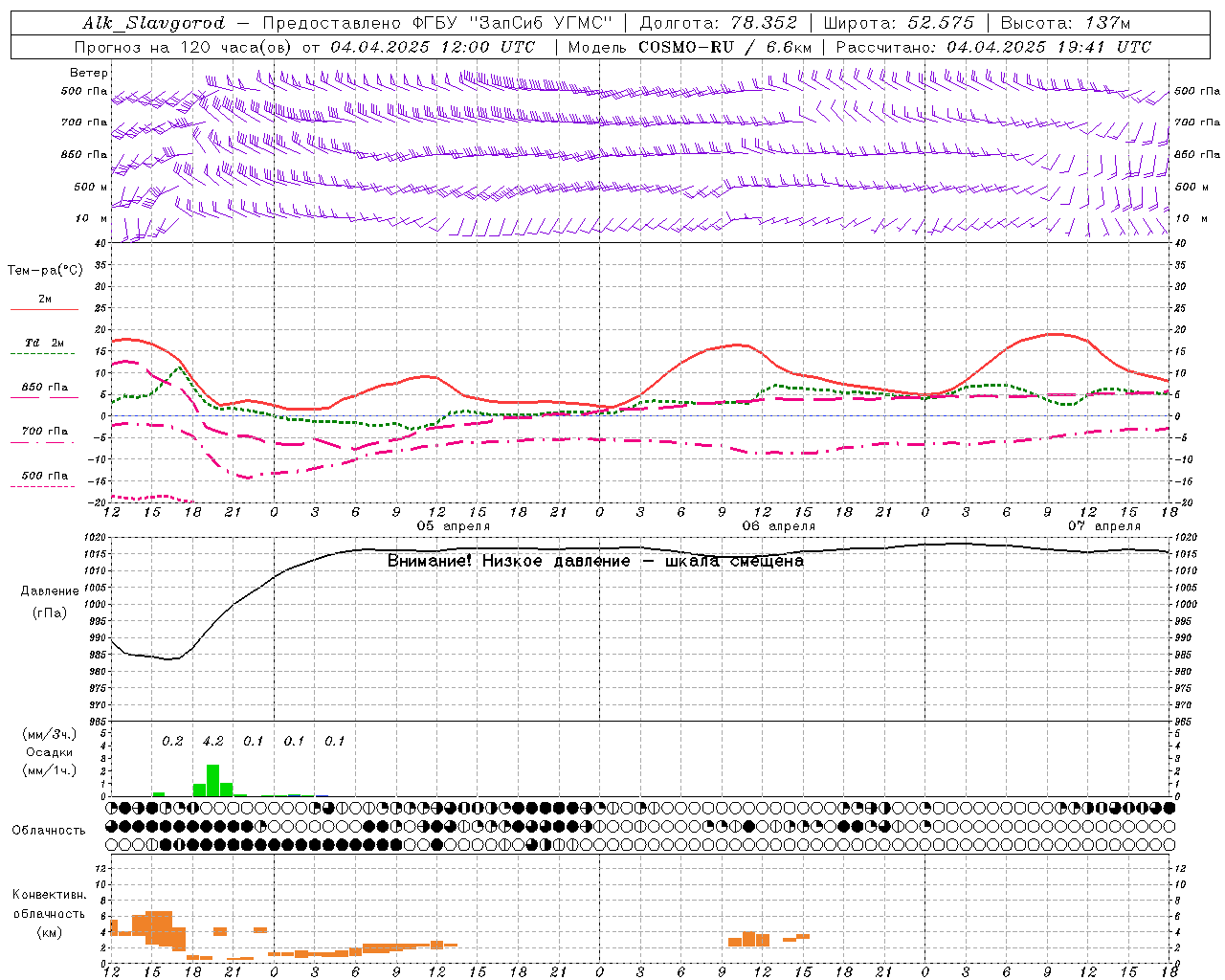Screen dimensions: 1225x980
Task: Select the Облачность row label
Action: tap(49, 831)
